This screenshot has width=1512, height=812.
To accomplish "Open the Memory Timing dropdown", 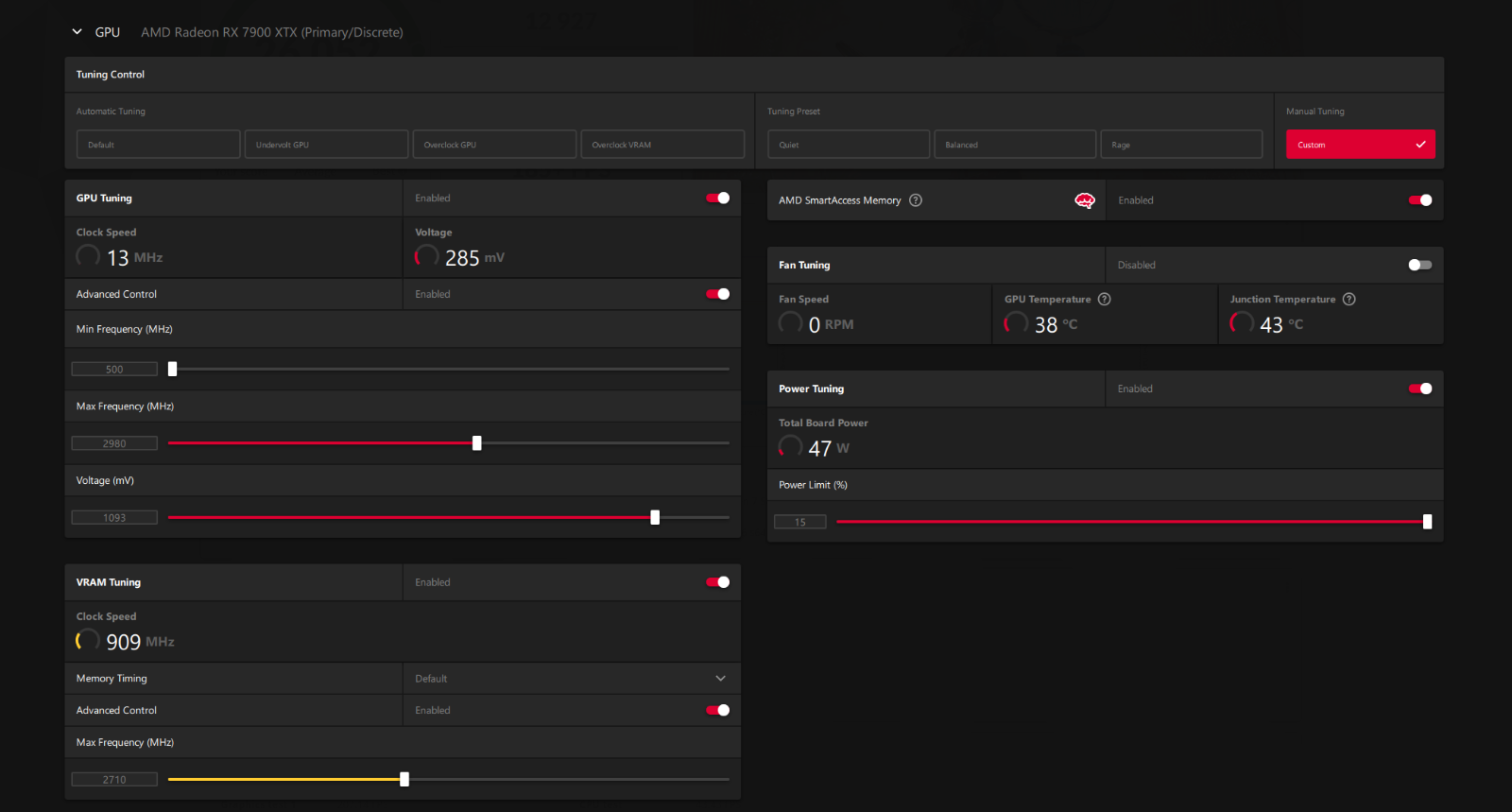I will click(x=572, y=679).
